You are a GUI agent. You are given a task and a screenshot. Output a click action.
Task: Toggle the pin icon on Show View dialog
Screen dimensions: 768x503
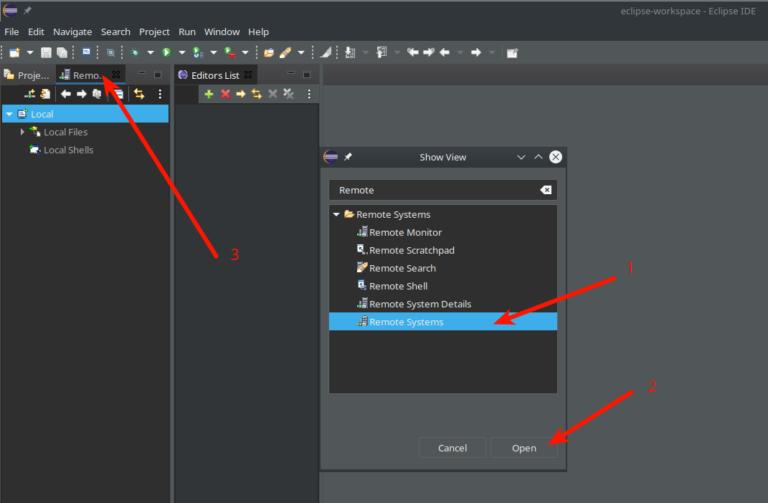[348, 157]
